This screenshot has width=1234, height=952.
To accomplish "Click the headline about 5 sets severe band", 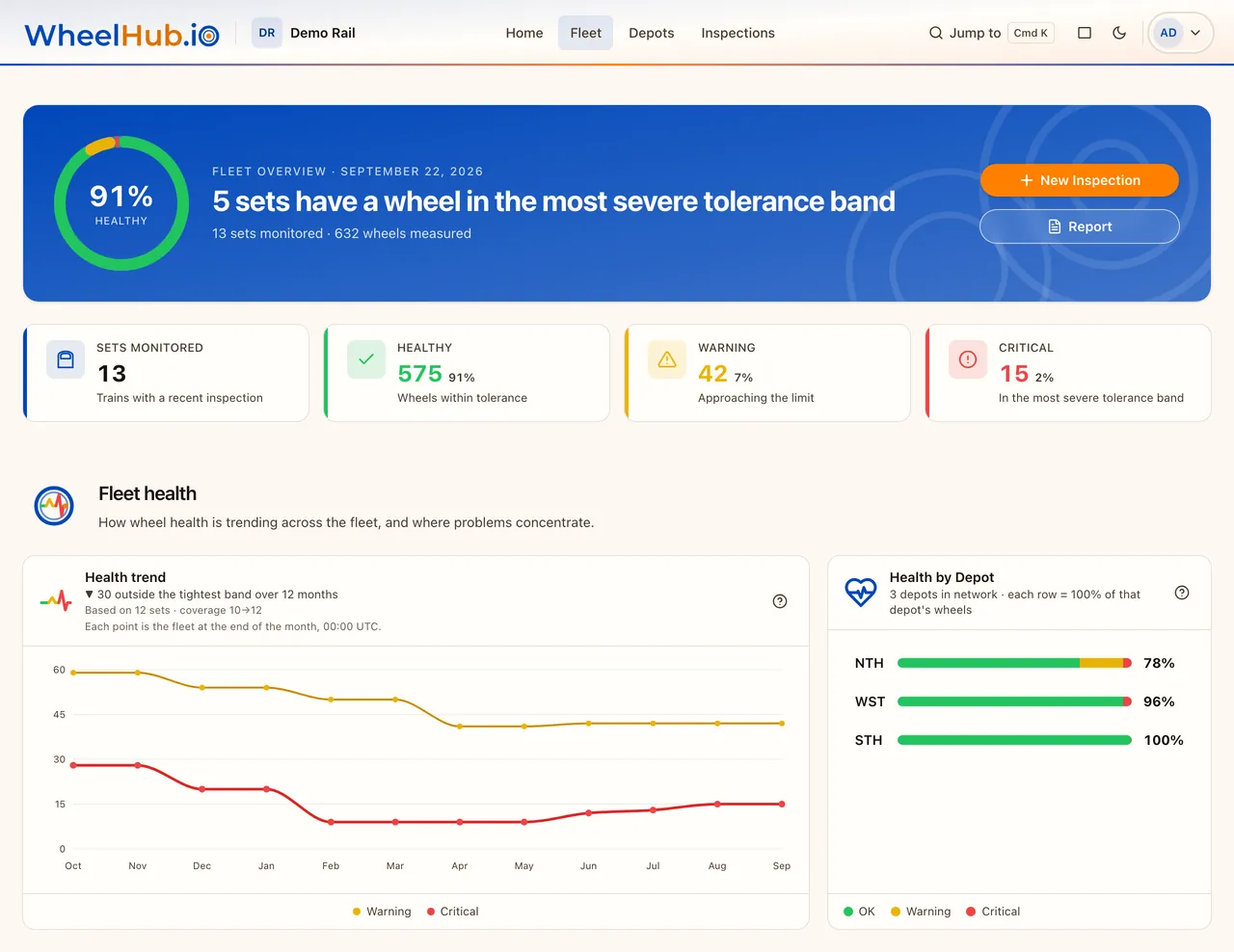I will (x=553, y=201).
